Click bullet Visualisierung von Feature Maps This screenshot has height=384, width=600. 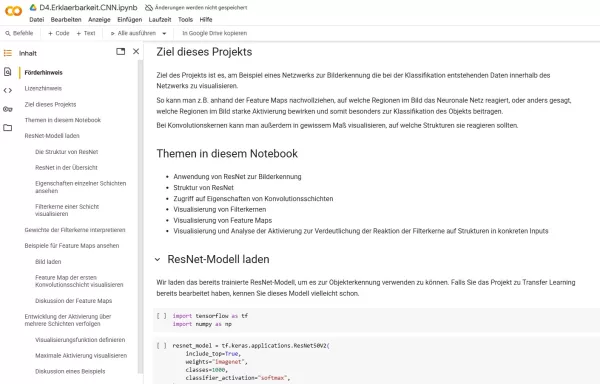click(x=222, y=220)
